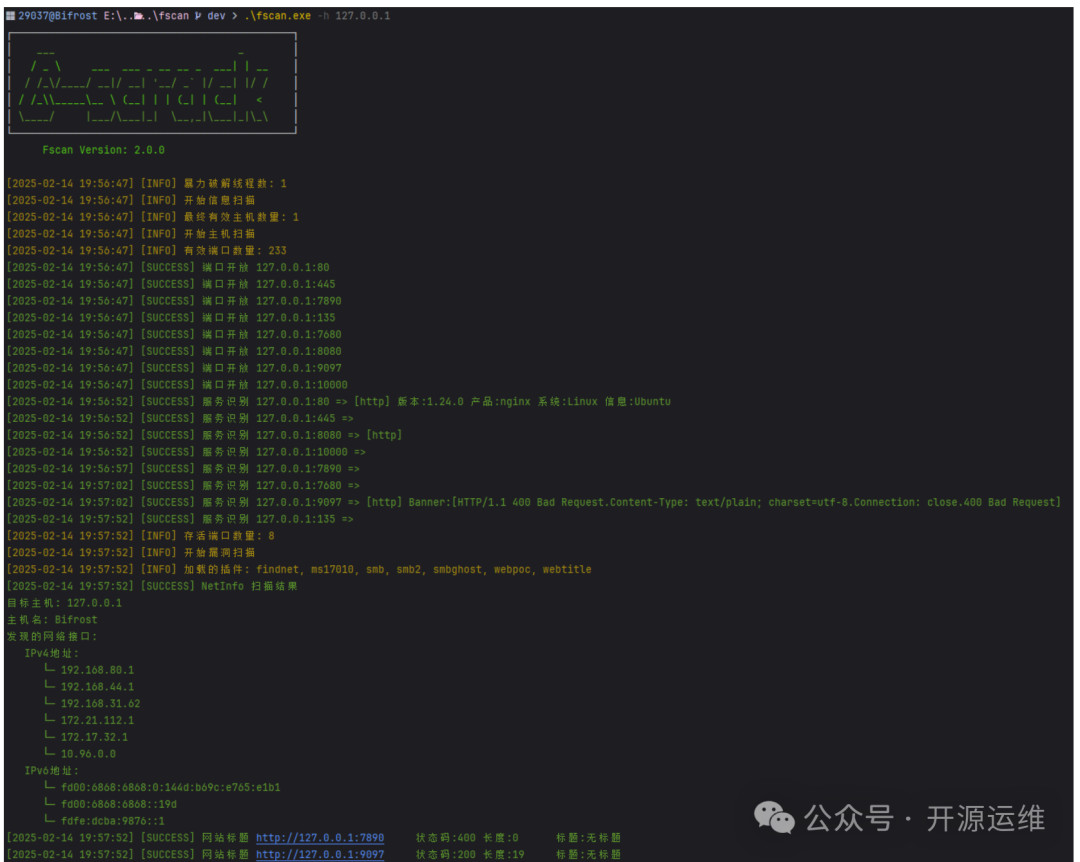Click the IPv4 address 172.17.32.1

tap(94, 737)
